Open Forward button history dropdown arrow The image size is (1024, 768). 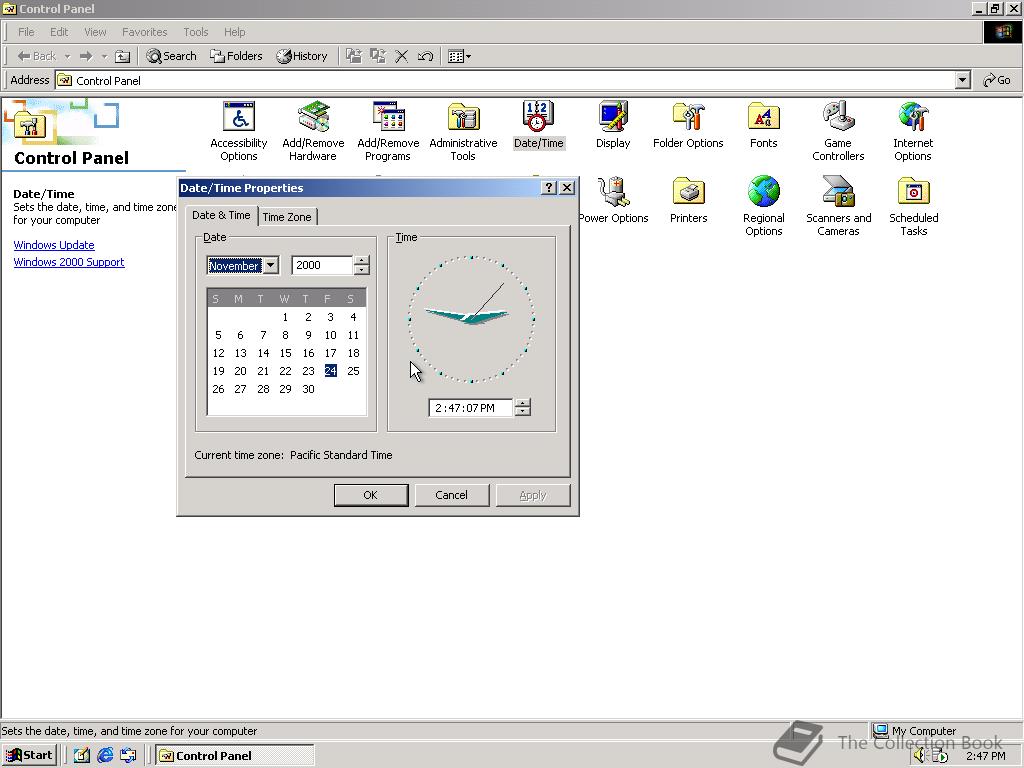pos(104,56)
